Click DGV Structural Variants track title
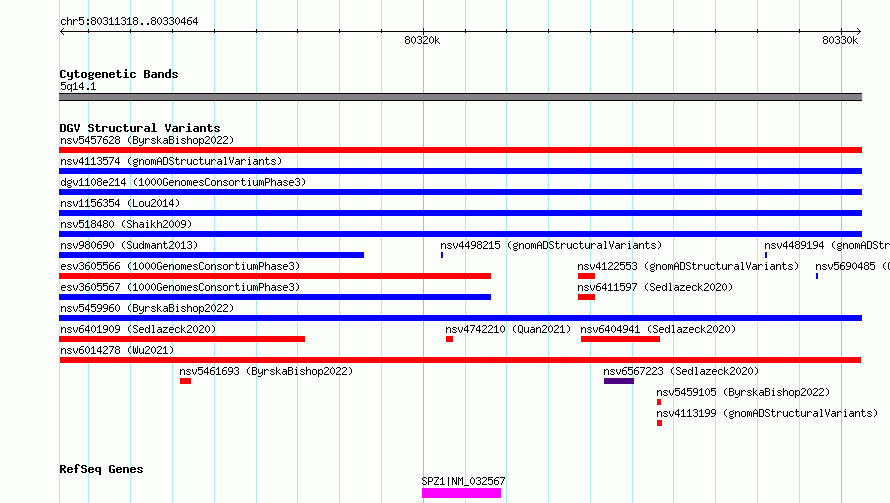Viewport: 890px width, 503px height. pyautogui.click(x=140, y=128)
